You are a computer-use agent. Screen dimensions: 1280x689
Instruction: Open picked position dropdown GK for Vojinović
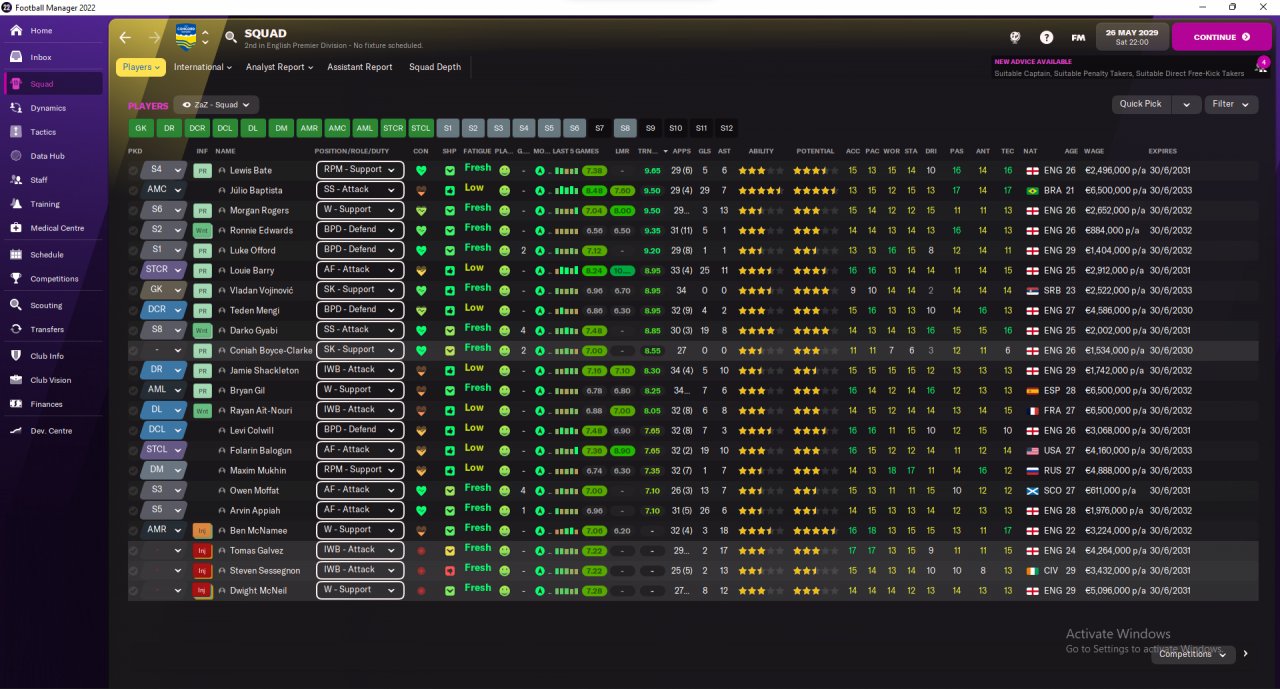pyautogui.click(x=165, y=290)
